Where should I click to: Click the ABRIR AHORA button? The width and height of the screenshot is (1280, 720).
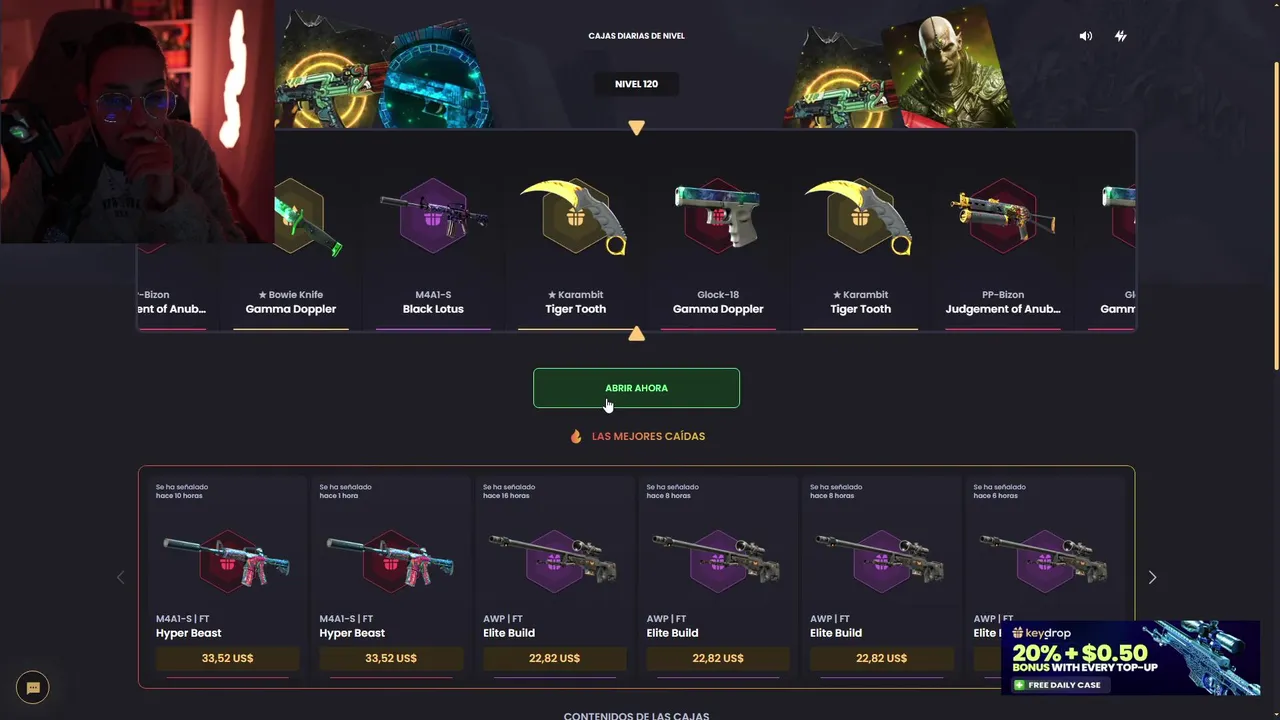pyautogui.click(x=636, y=388)
